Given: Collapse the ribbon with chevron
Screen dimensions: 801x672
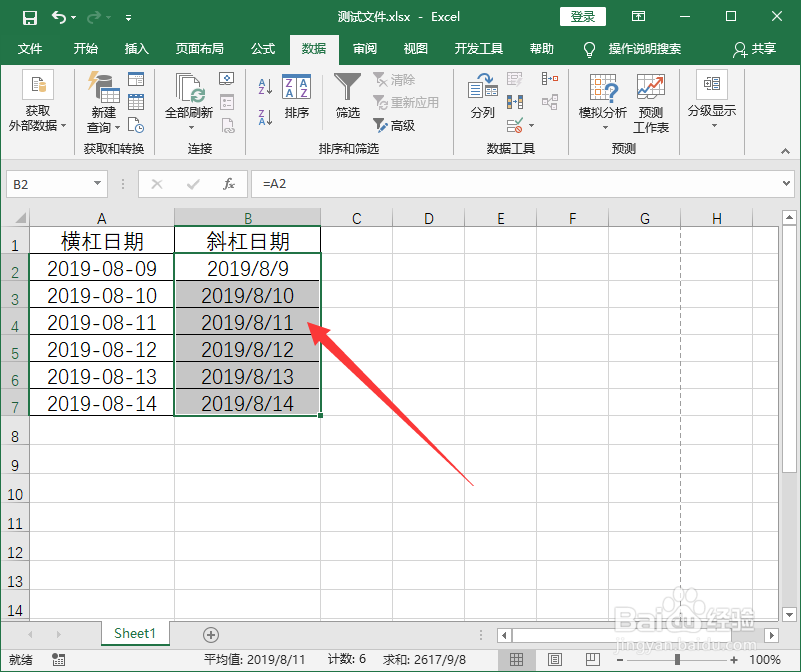Looking at the screenshot, I should click(785, 151).
